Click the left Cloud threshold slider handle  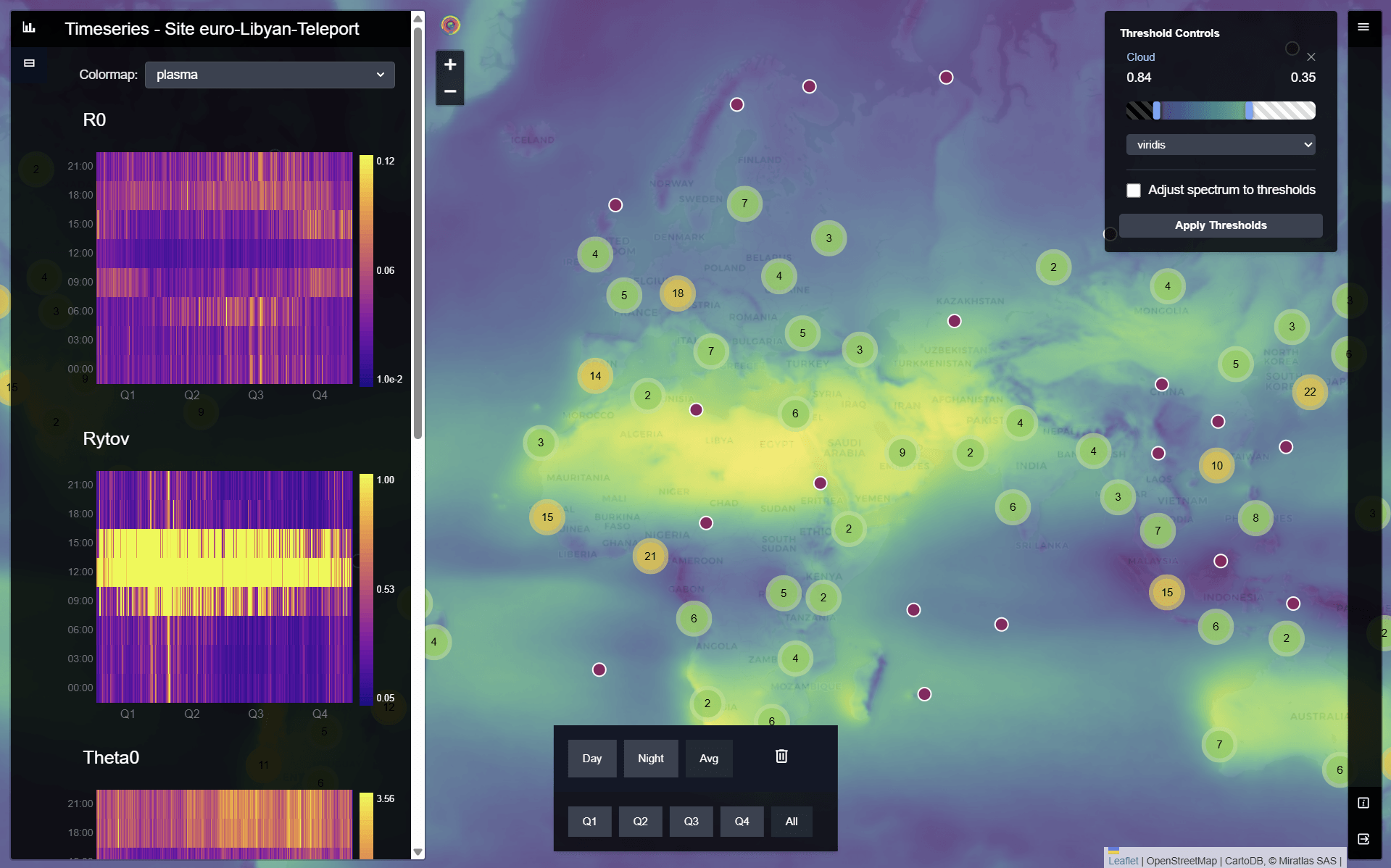[x=1157, y=110]
